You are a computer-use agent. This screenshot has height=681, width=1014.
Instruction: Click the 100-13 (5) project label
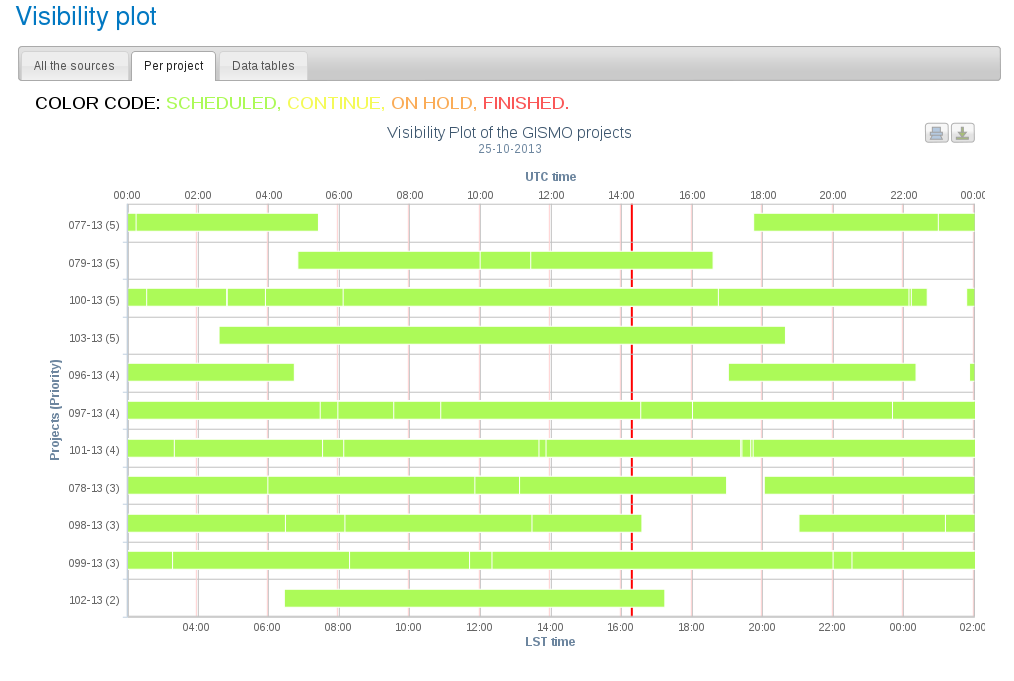[x=94, y=300]
